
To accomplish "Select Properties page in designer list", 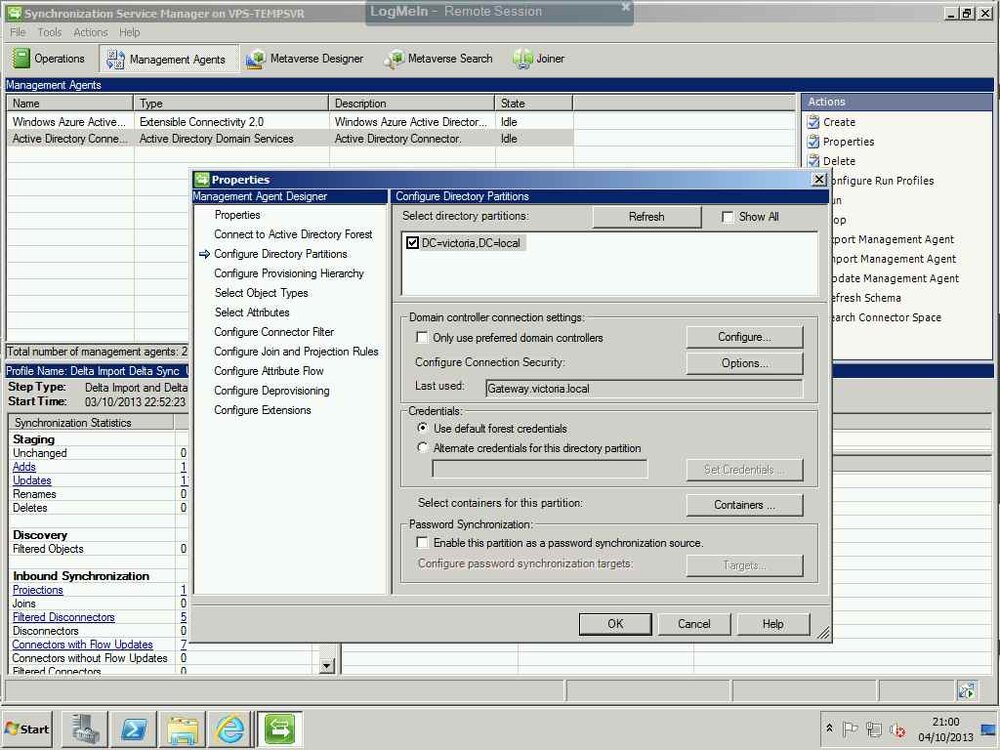I will click(237, 215).
